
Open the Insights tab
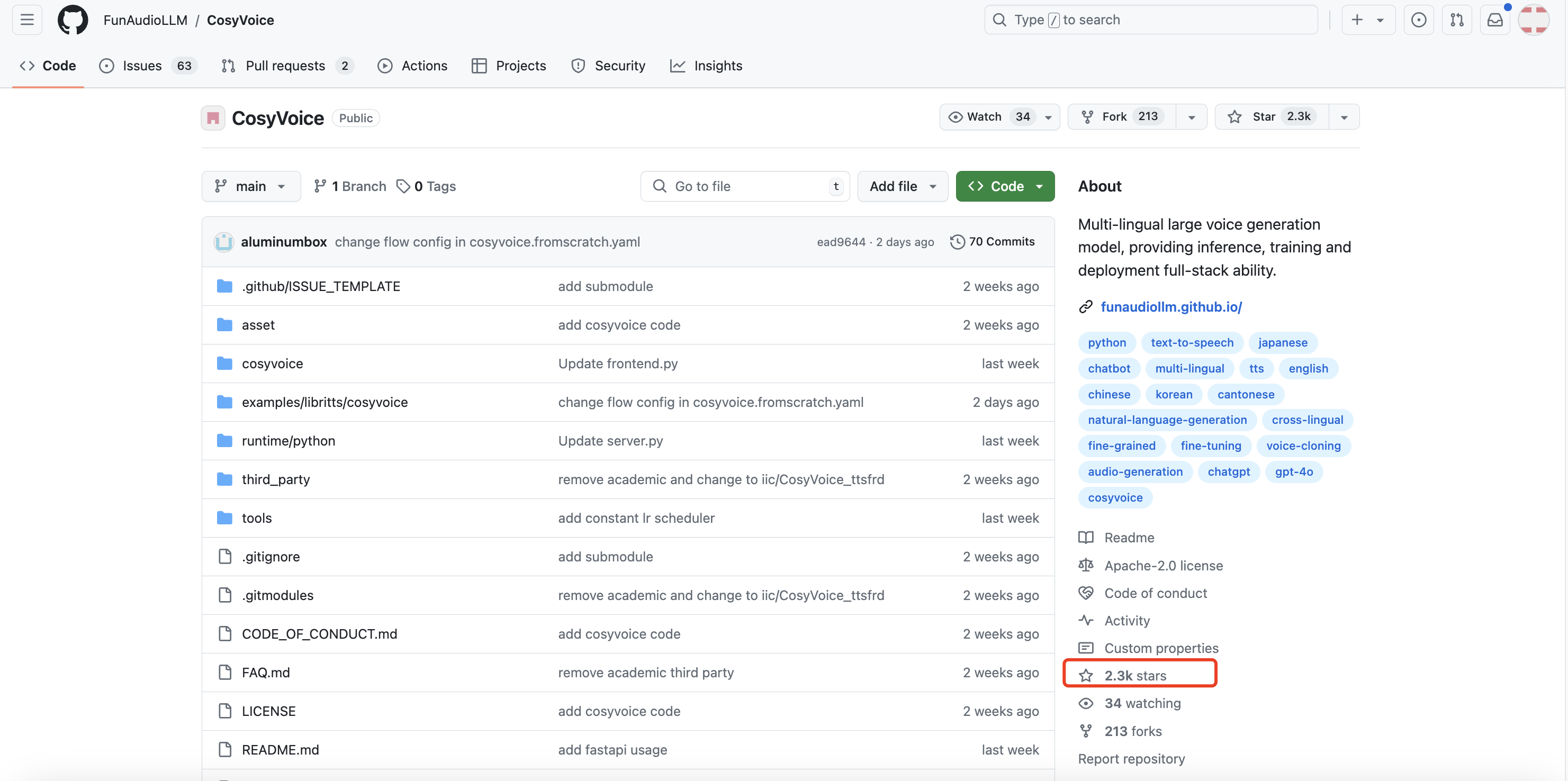click(706, 66)
